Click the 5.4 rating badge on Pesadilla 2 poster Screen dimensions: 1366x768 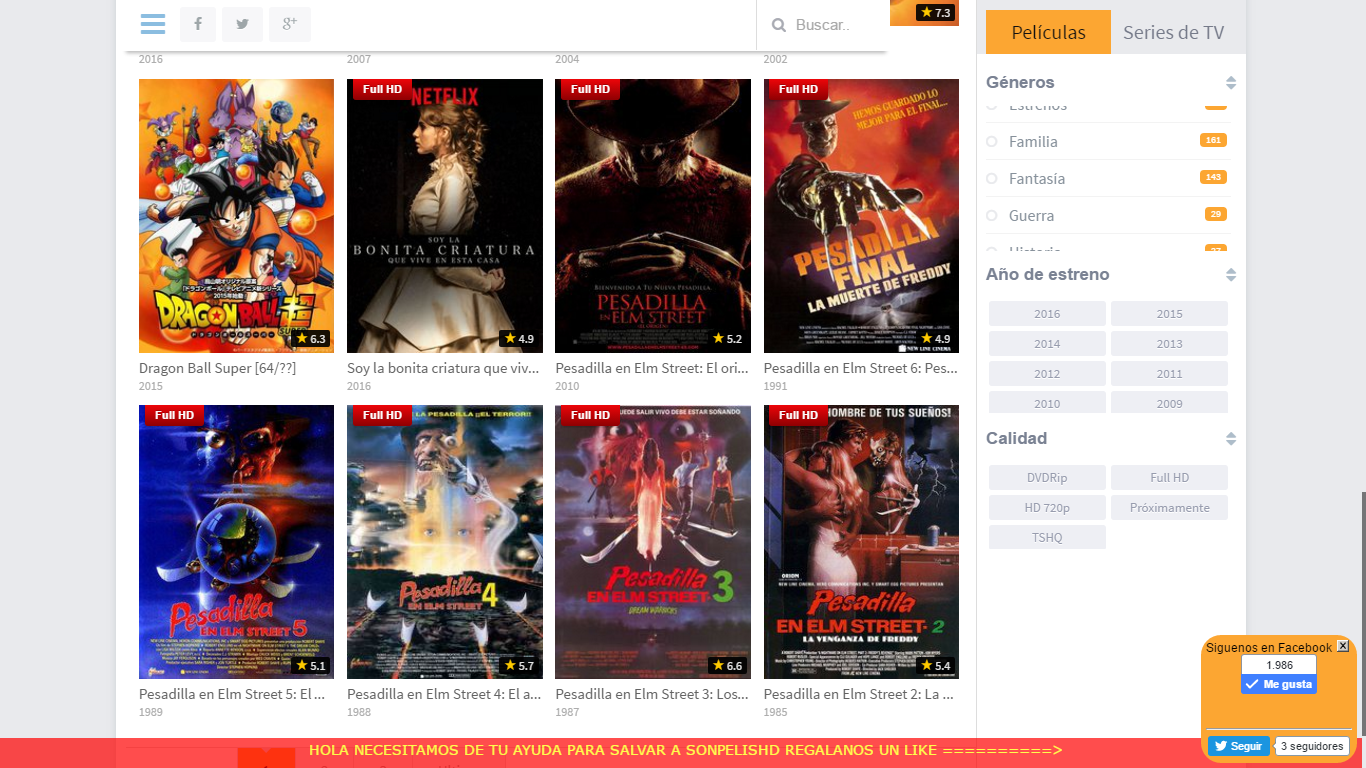click(x=935, y=665)
